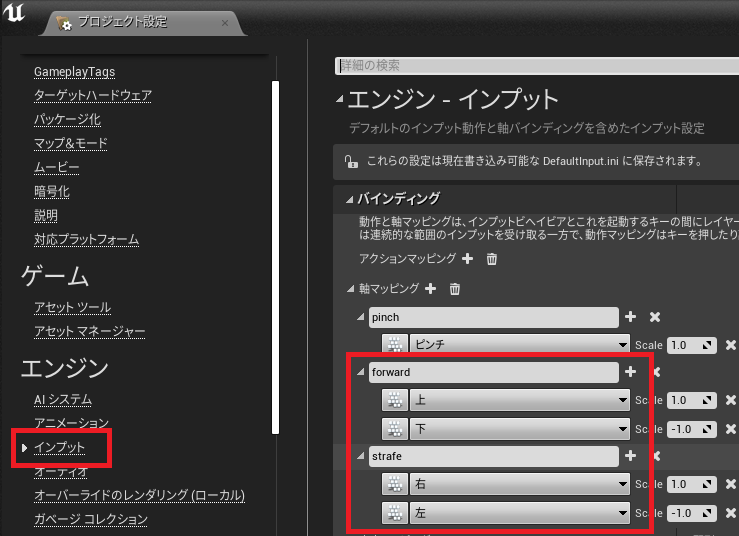Open AI システム settings

63,400
